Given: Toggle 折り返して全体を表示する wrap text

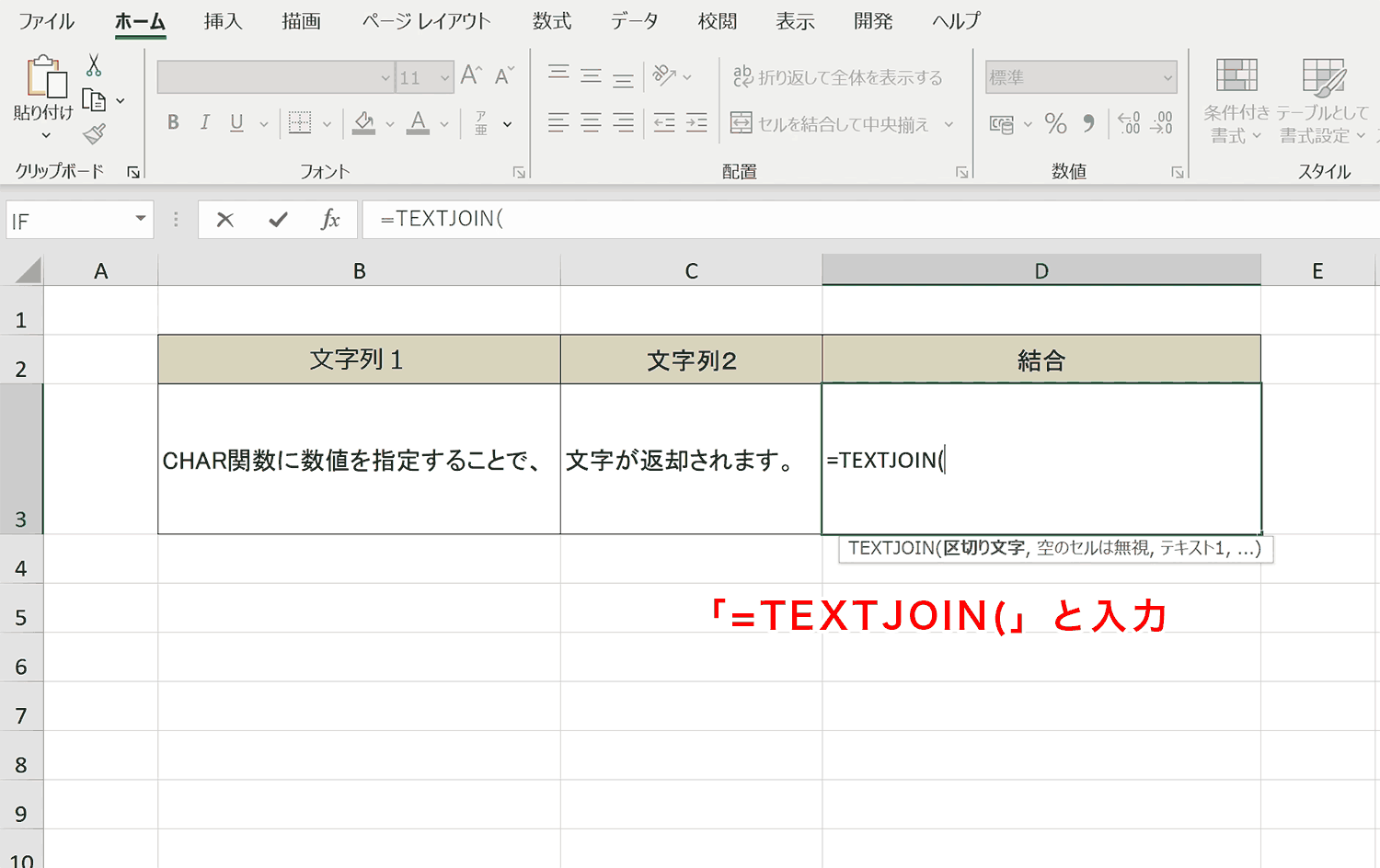Looking at the screenshot, I should pos(838,77).
